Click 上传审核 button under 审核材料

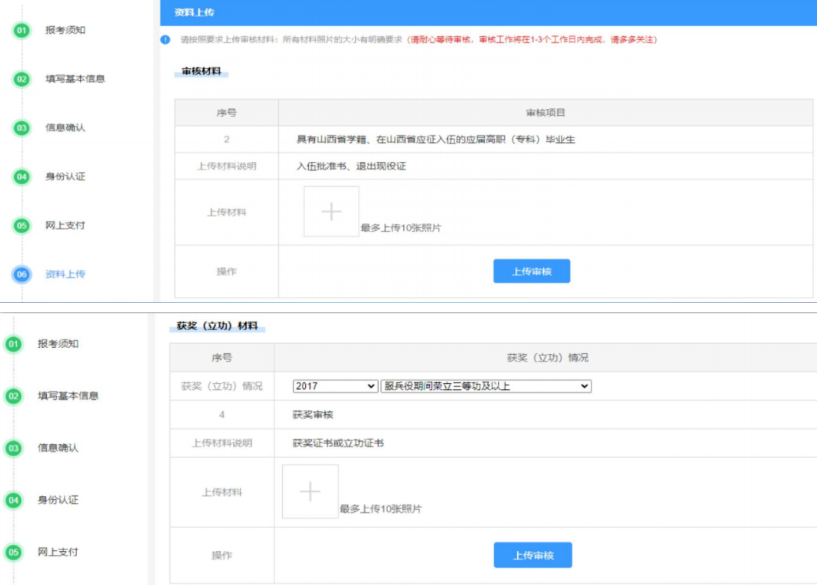click(x=532, y=271)
